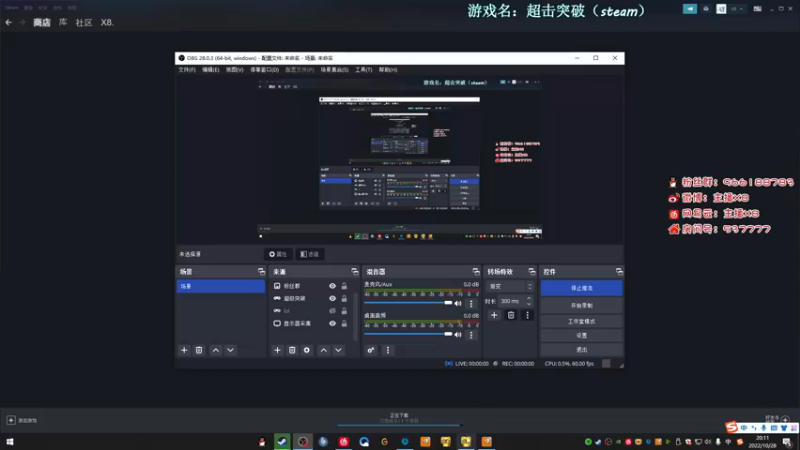Viewport: 800px width, 450px height.
Task: Open options dots for desktop audio channel
Action: coord(471,335)
